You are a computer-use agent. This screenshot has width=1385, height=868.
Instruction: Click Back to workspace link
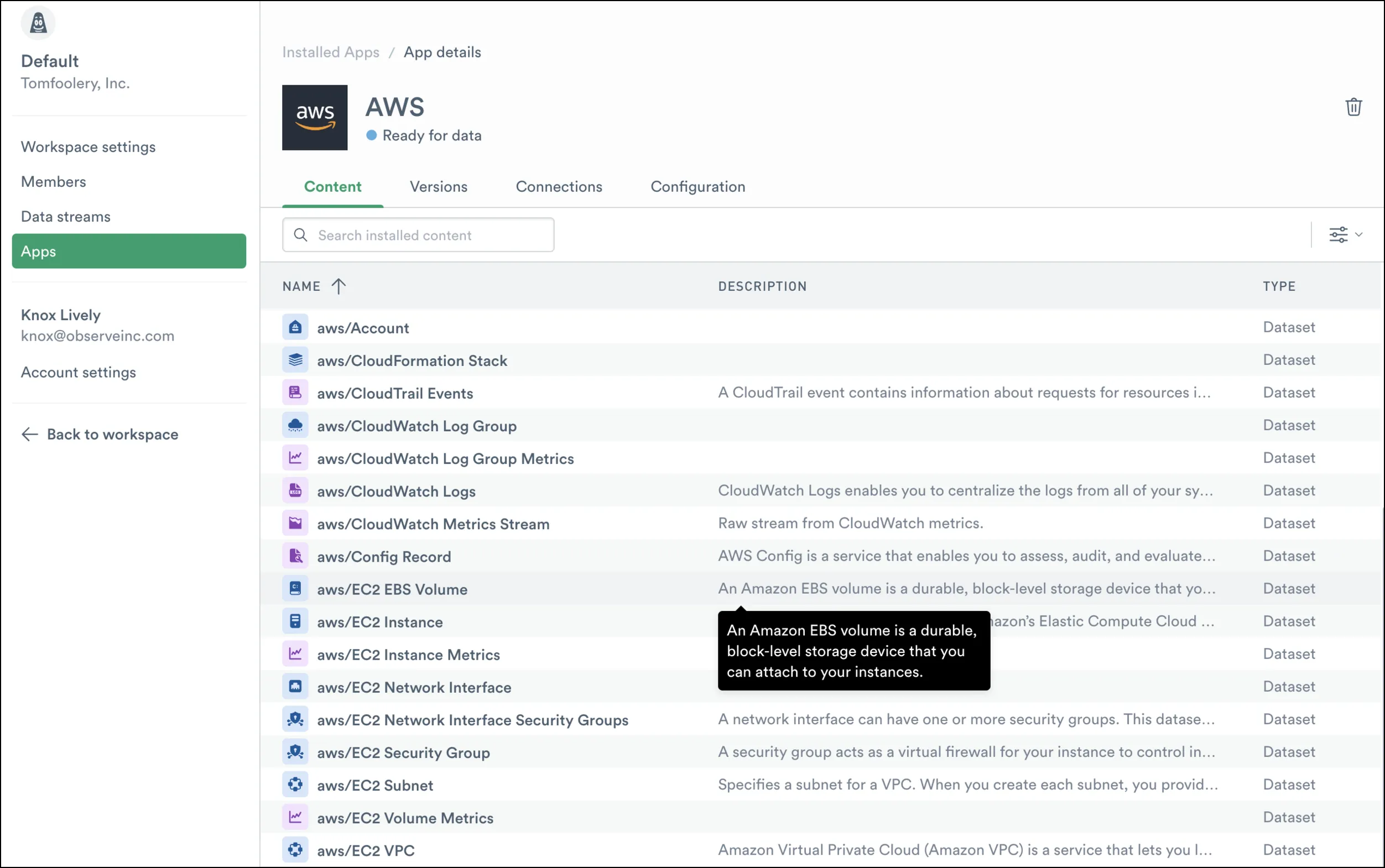(x=112, y=435)
